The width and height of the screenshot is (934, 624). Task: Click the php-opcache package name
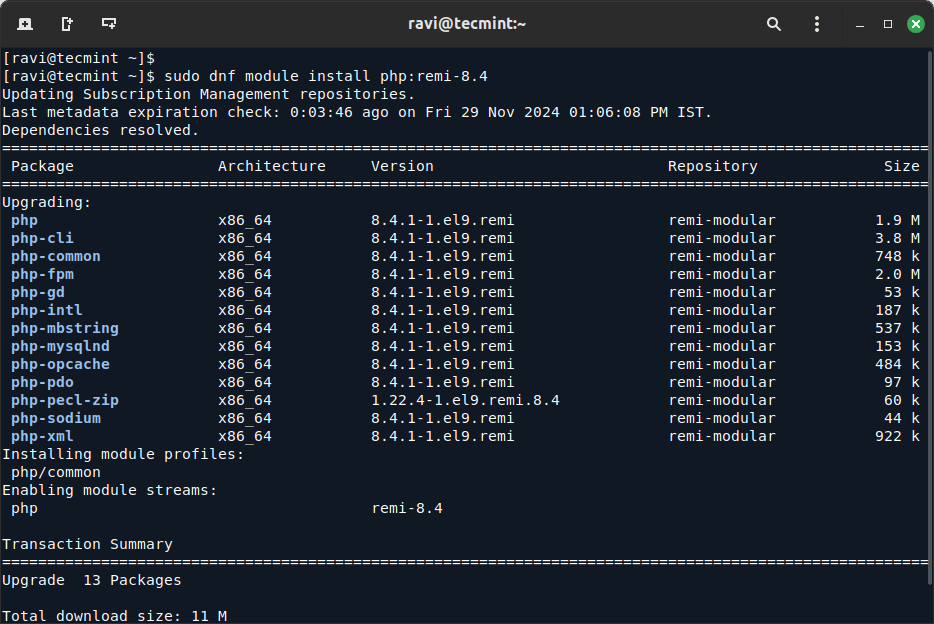pos(60,364)
